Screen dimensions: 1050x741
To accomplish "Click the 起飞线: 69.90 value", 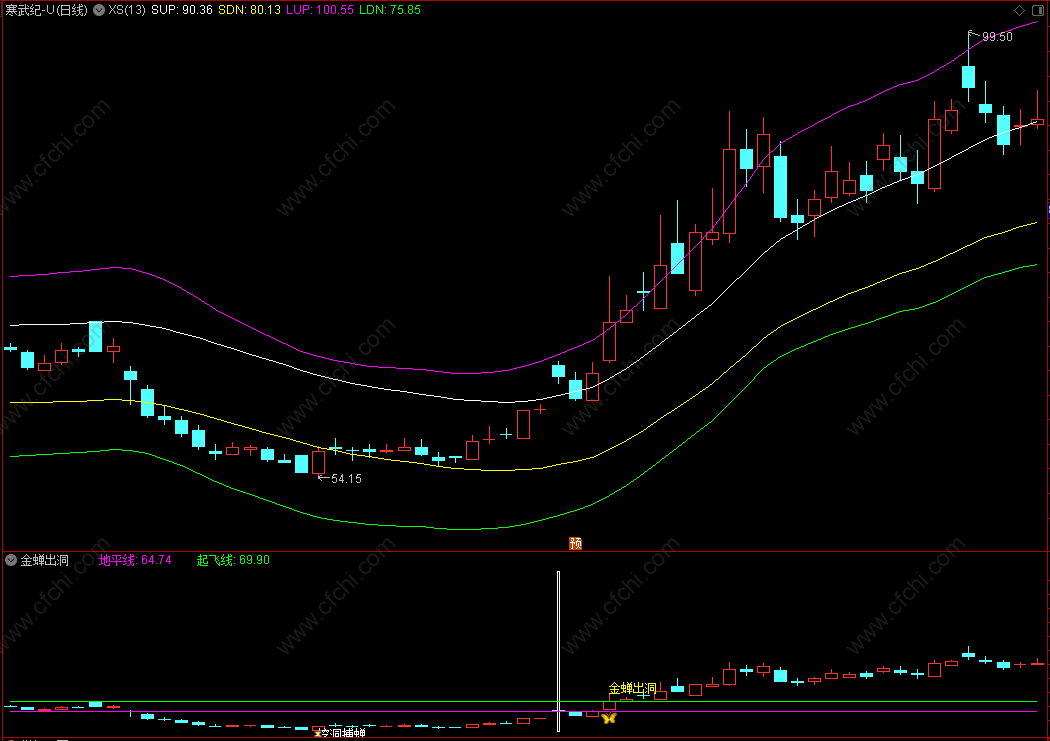I will pyautogui.click(x=233, y=560).
